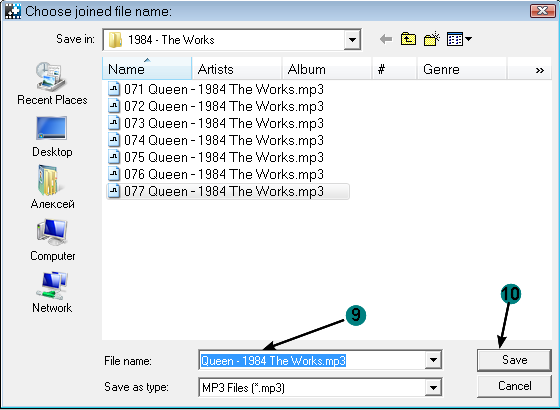Select 074 Queen - 1984 The Works.mp3
Screen dimensions: 560x410
click(224, 140)
